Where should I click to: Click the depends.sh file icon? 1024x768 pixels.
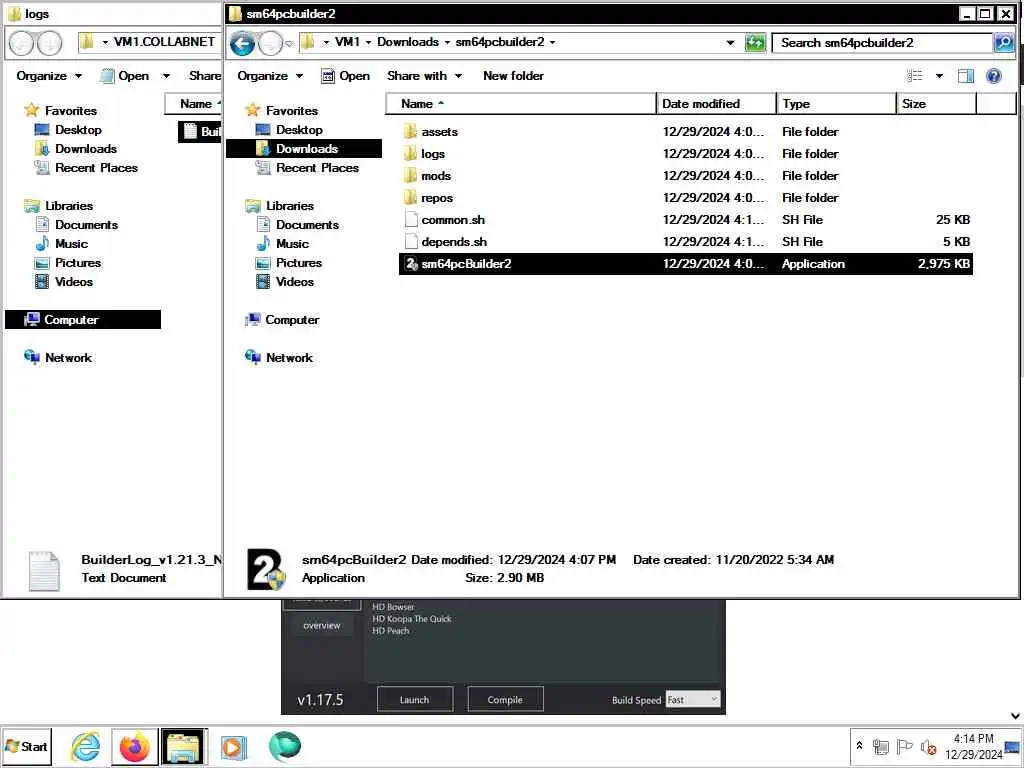click(x=411, y=242)
